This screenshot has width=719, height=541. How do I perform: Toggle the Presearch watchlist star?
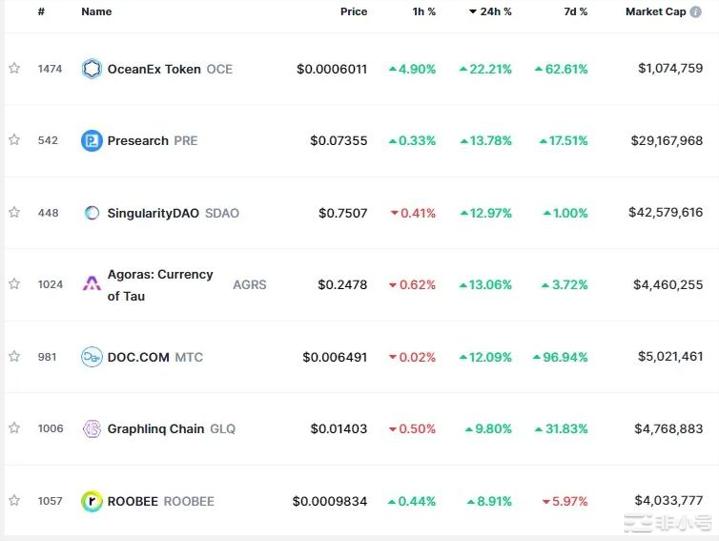point(14,141)
